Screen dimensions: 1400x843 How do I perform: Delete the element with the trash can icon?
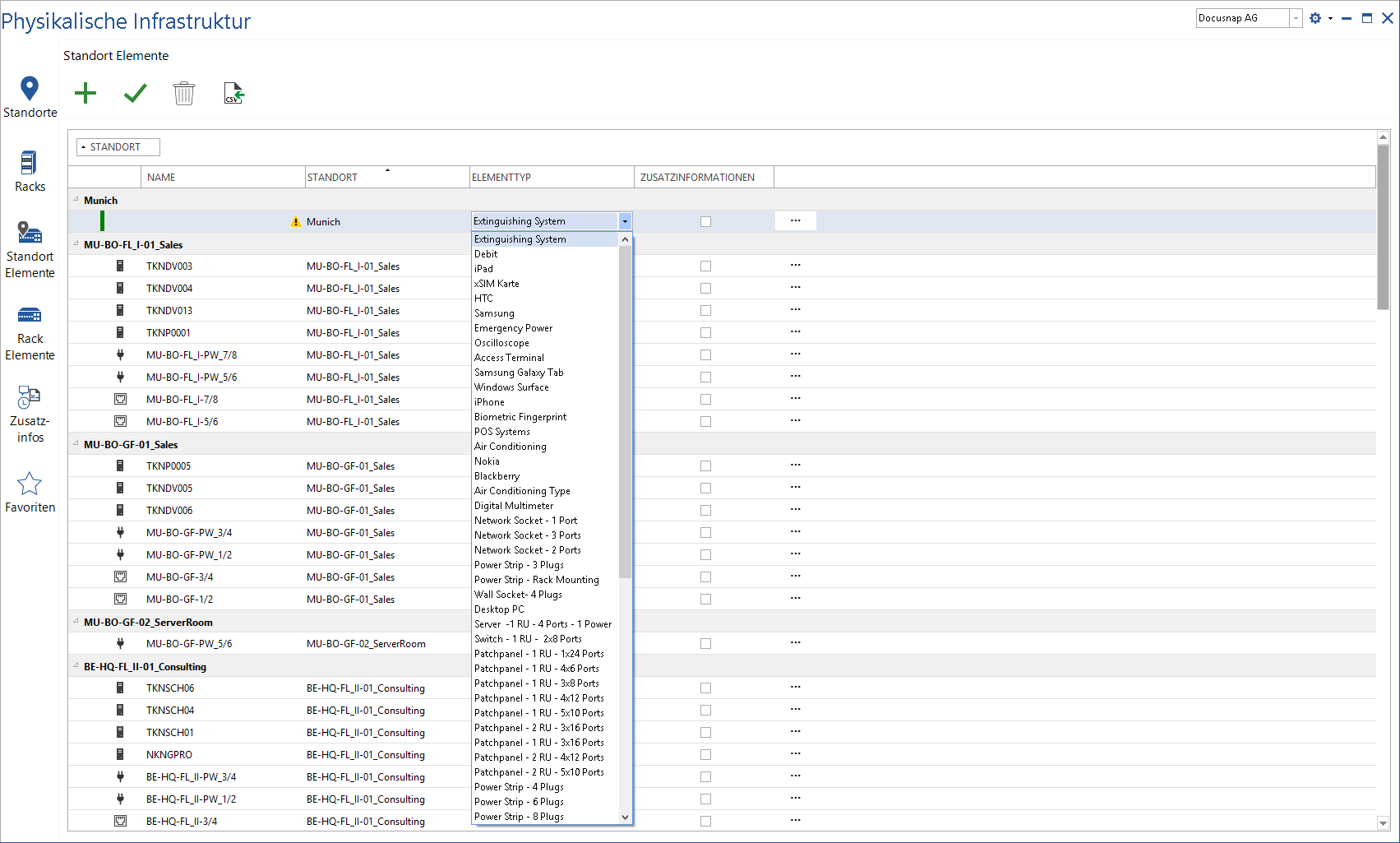184,93
